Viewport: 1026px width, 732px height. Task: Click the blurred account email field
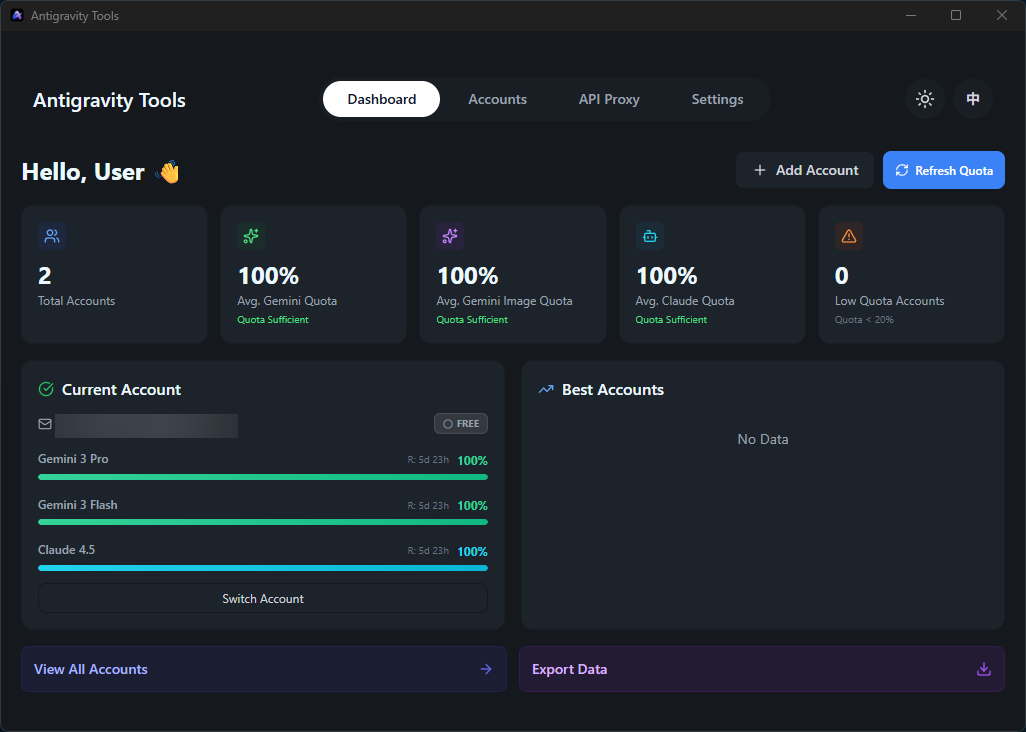pos(147,426)
